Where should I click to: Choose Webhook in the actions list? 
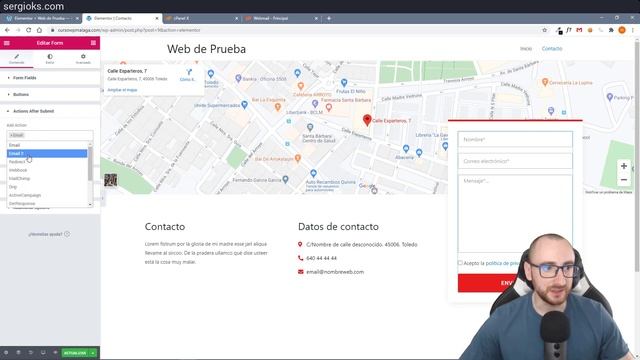[x=47, y=170]
